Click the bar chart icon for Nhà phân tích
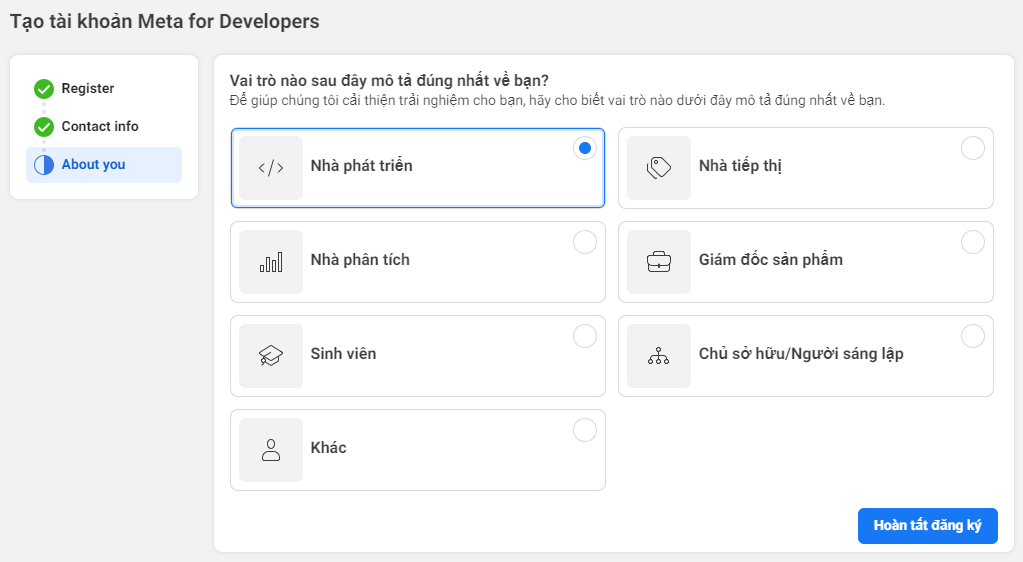Viewport: 1023px width, 562px height. [x=271, y=262]
